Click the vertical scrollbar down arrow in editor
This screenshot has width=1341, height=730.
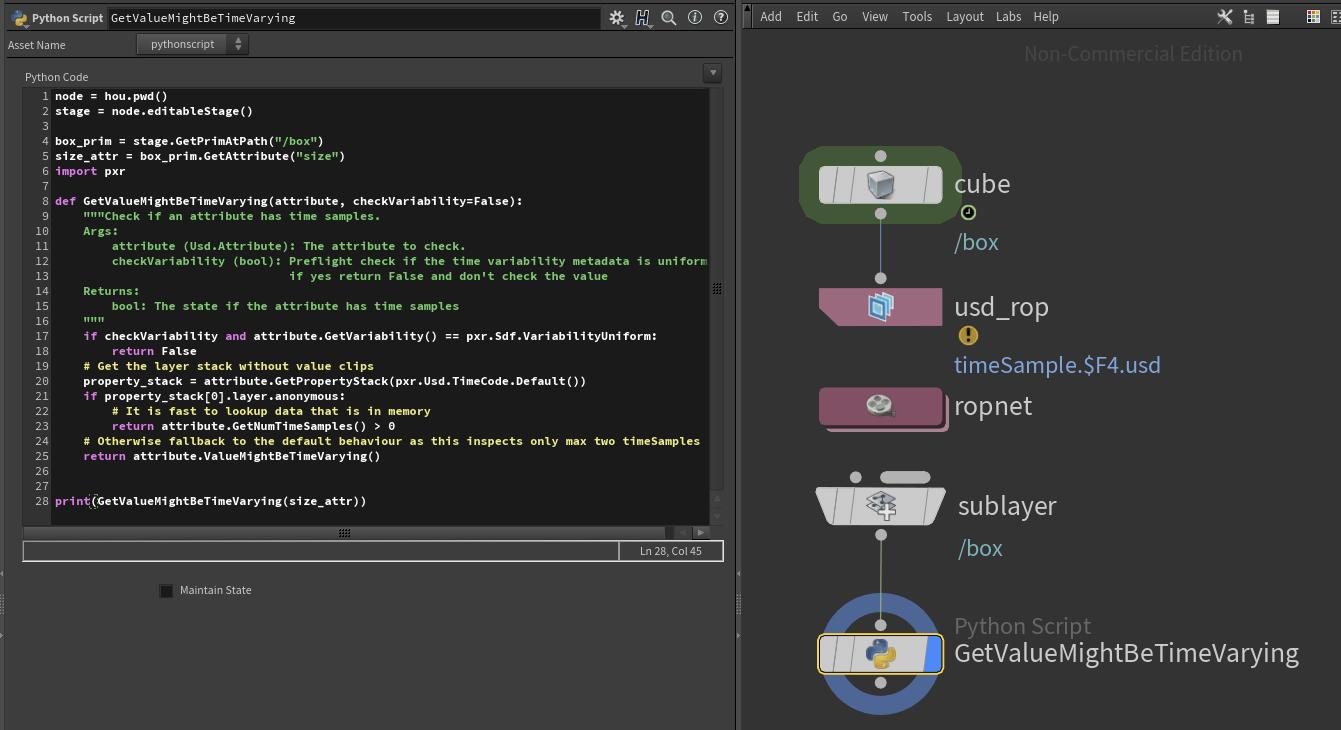click(x=716, y=514)
